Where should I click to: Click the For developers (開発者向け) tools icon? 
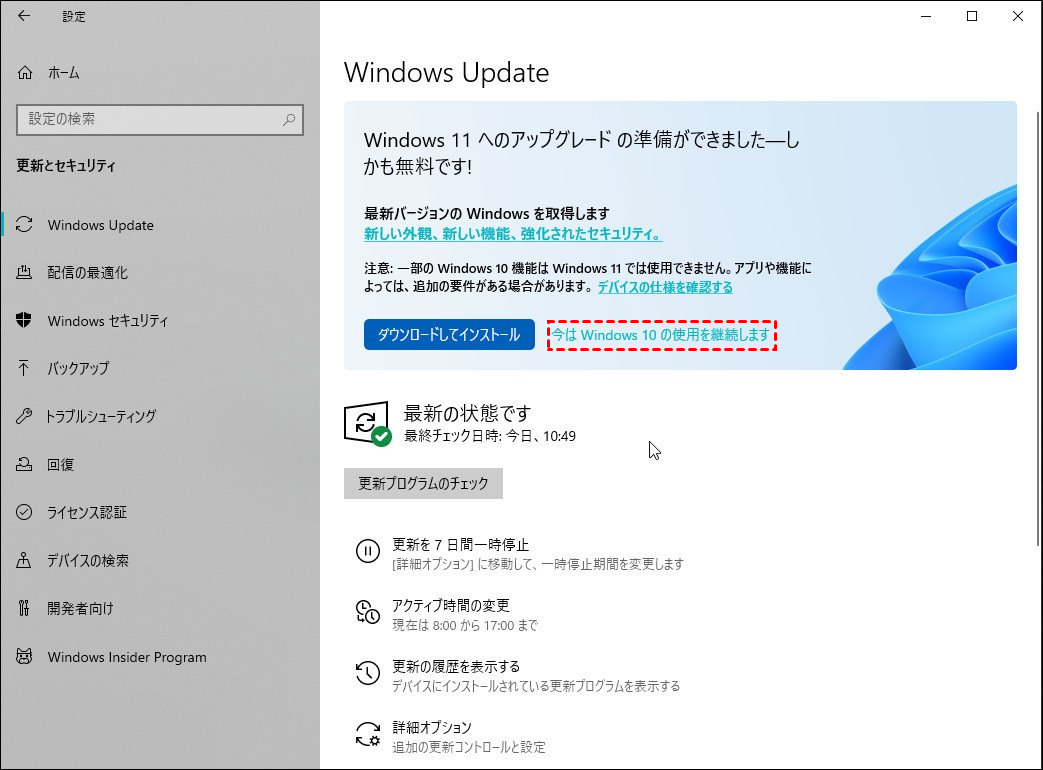point(24,608)
